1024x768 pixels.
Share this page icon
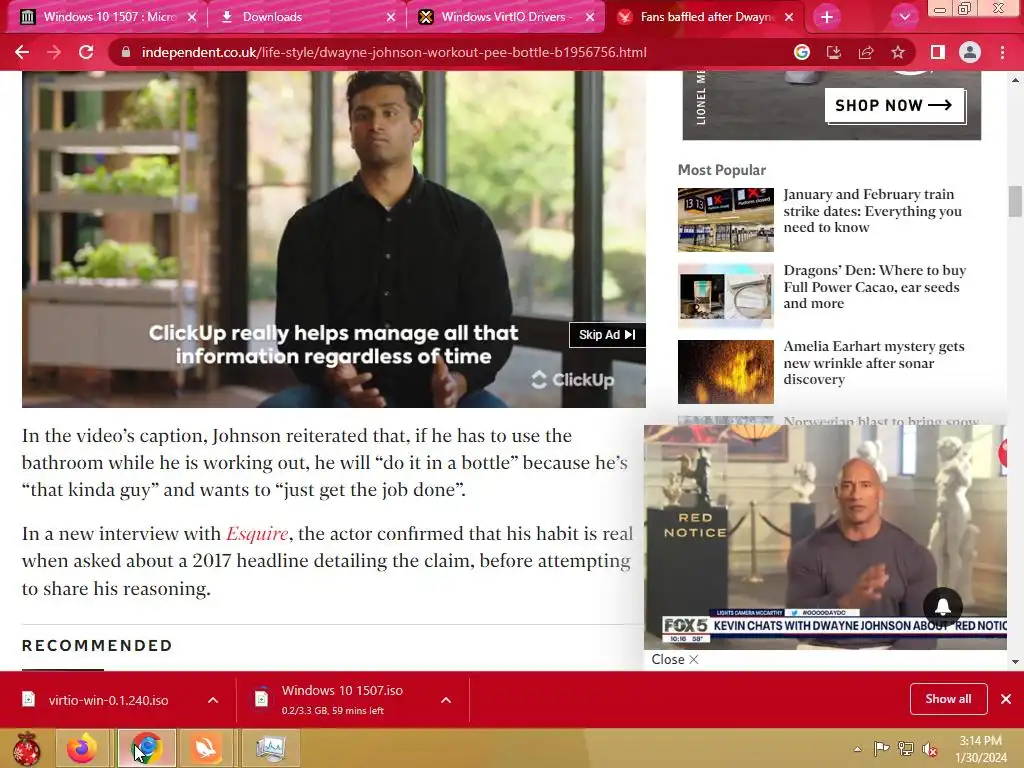click(866, 52)
